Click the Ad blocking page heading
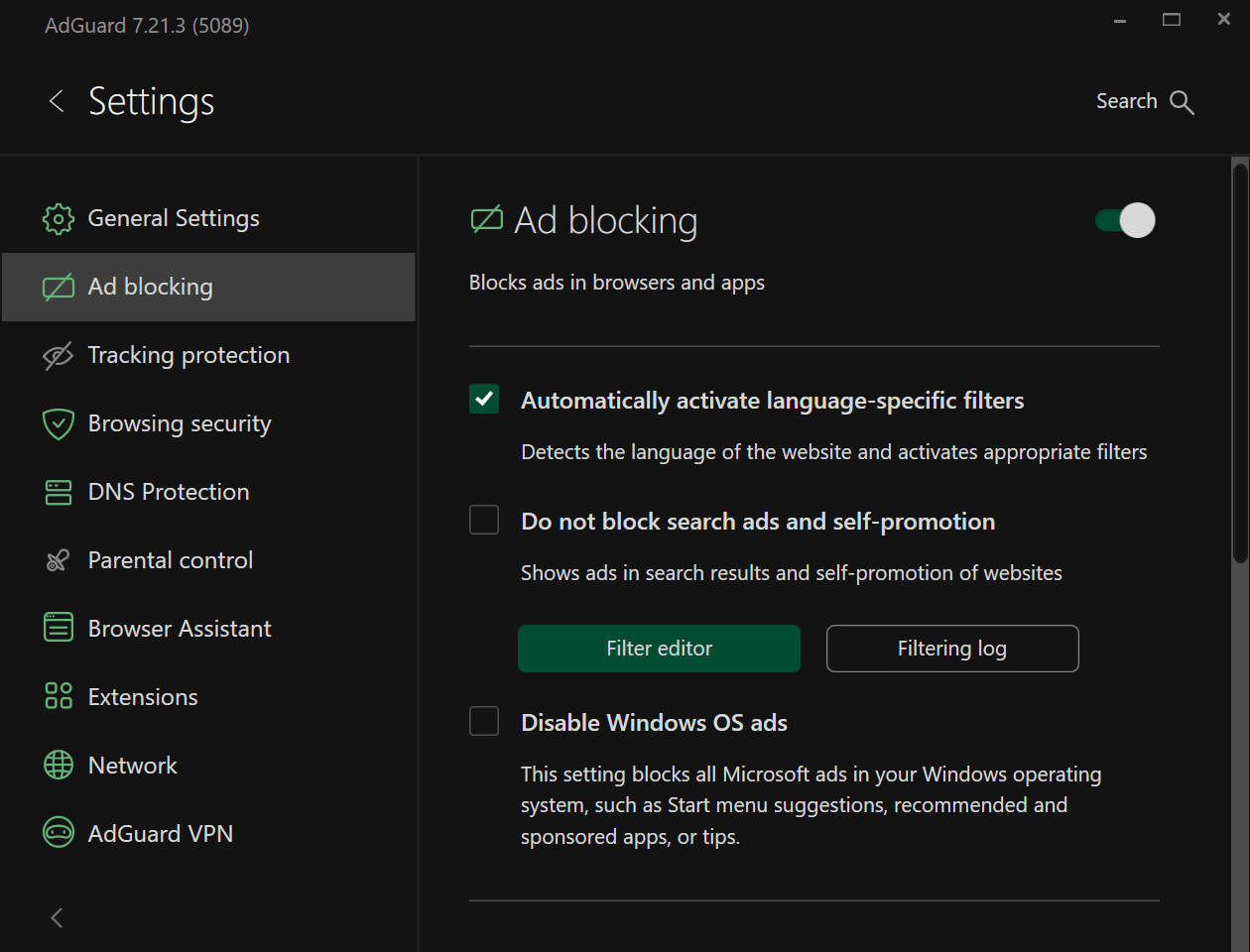Image resolution: width=1250 pixels, height=952 pixels. pos(606,221)
